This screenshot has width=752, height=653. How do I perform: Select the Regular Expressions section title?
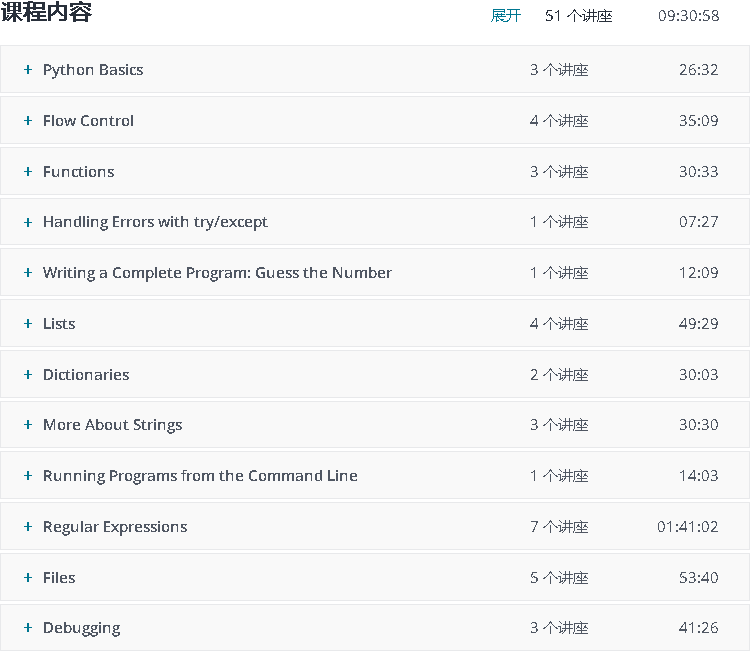(x=115, y=527)
